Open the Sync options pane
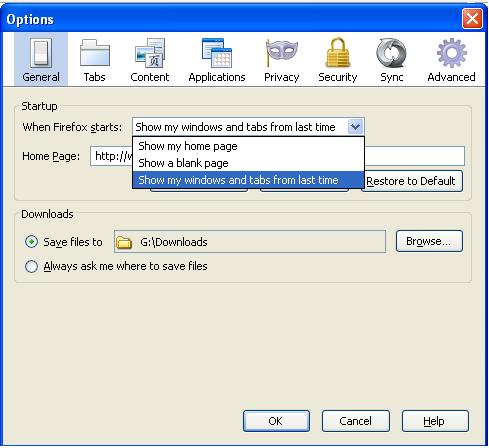This screenshot has height=448, width=489. pyautogui.click(x=392, y=60)
